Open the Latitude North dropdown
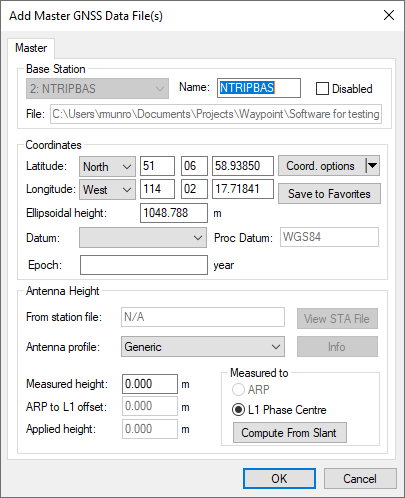405x498 pixels. click(107, 166)
